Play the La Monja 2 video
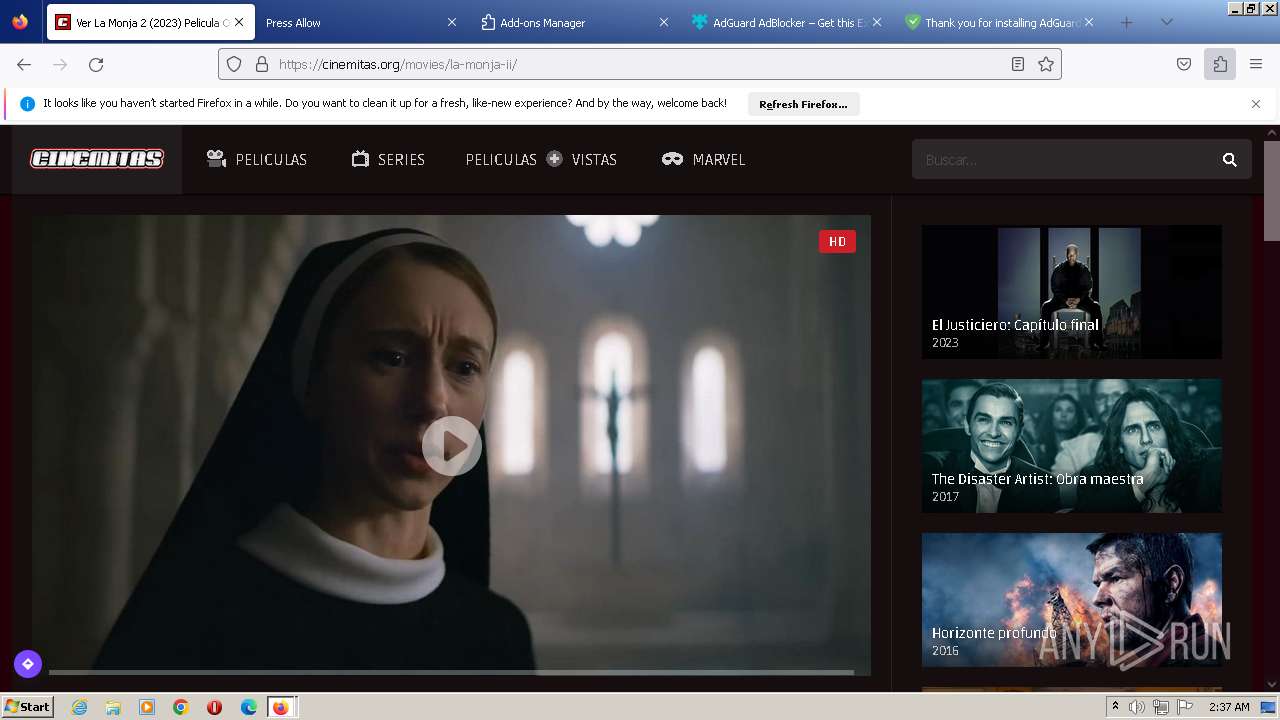 coord(451,446)
